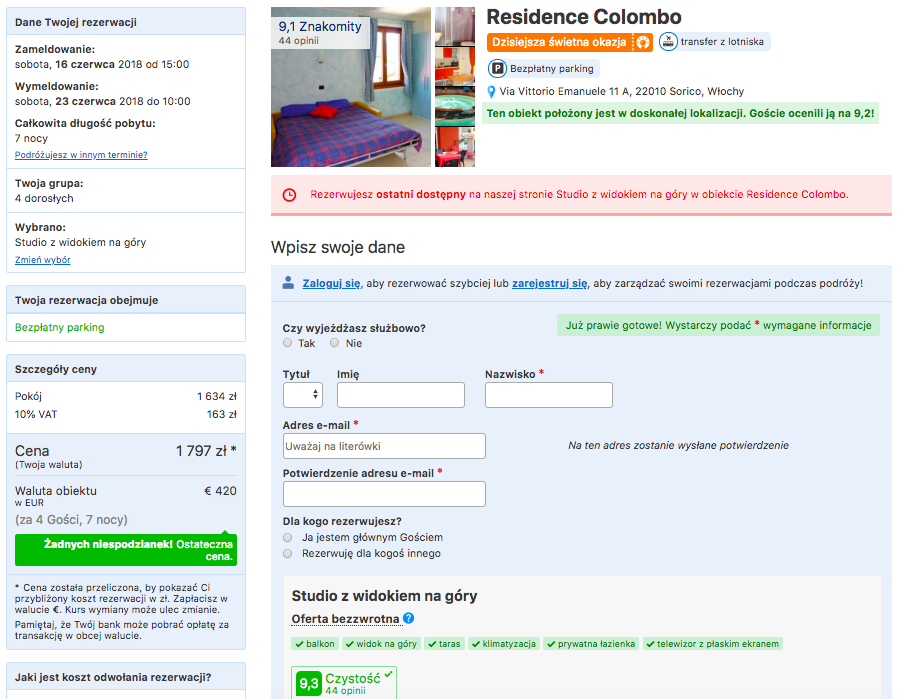Click the airport transfer shuttle icon

(668, 42)
